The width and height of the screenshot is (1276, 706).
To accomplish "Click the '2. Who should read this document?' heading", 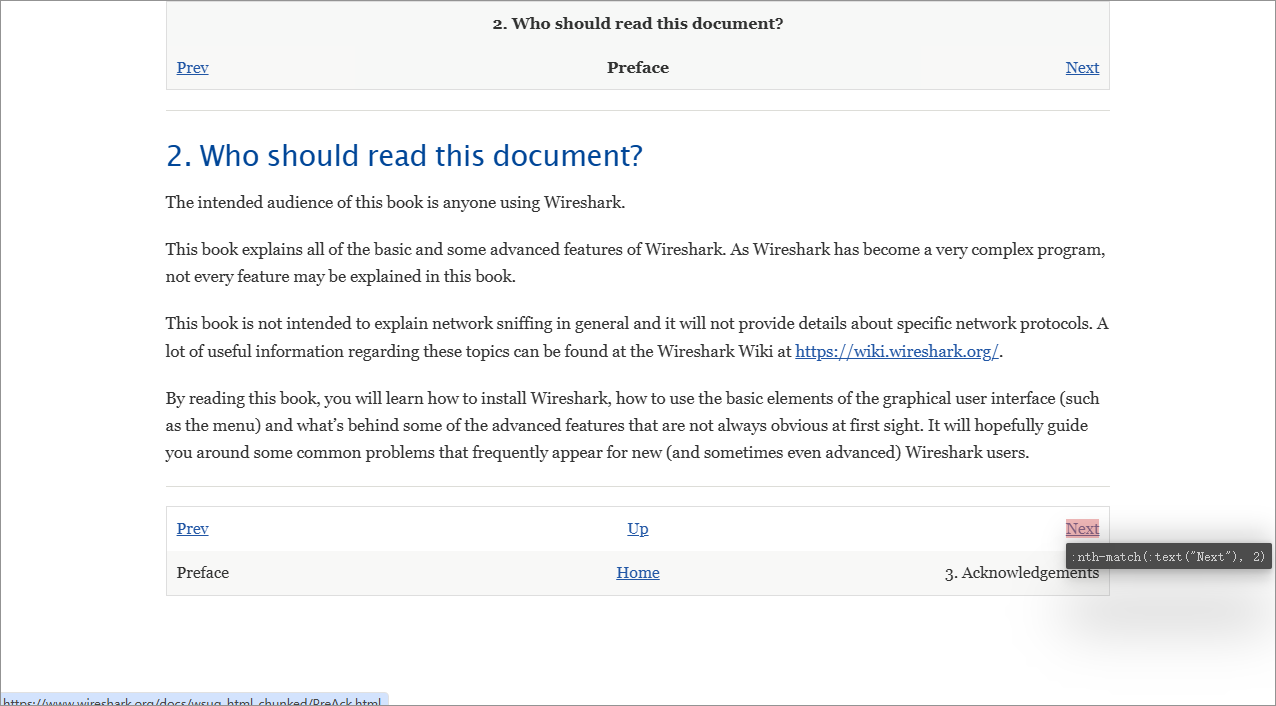I will pyautogui.click(x=404, y=156).
